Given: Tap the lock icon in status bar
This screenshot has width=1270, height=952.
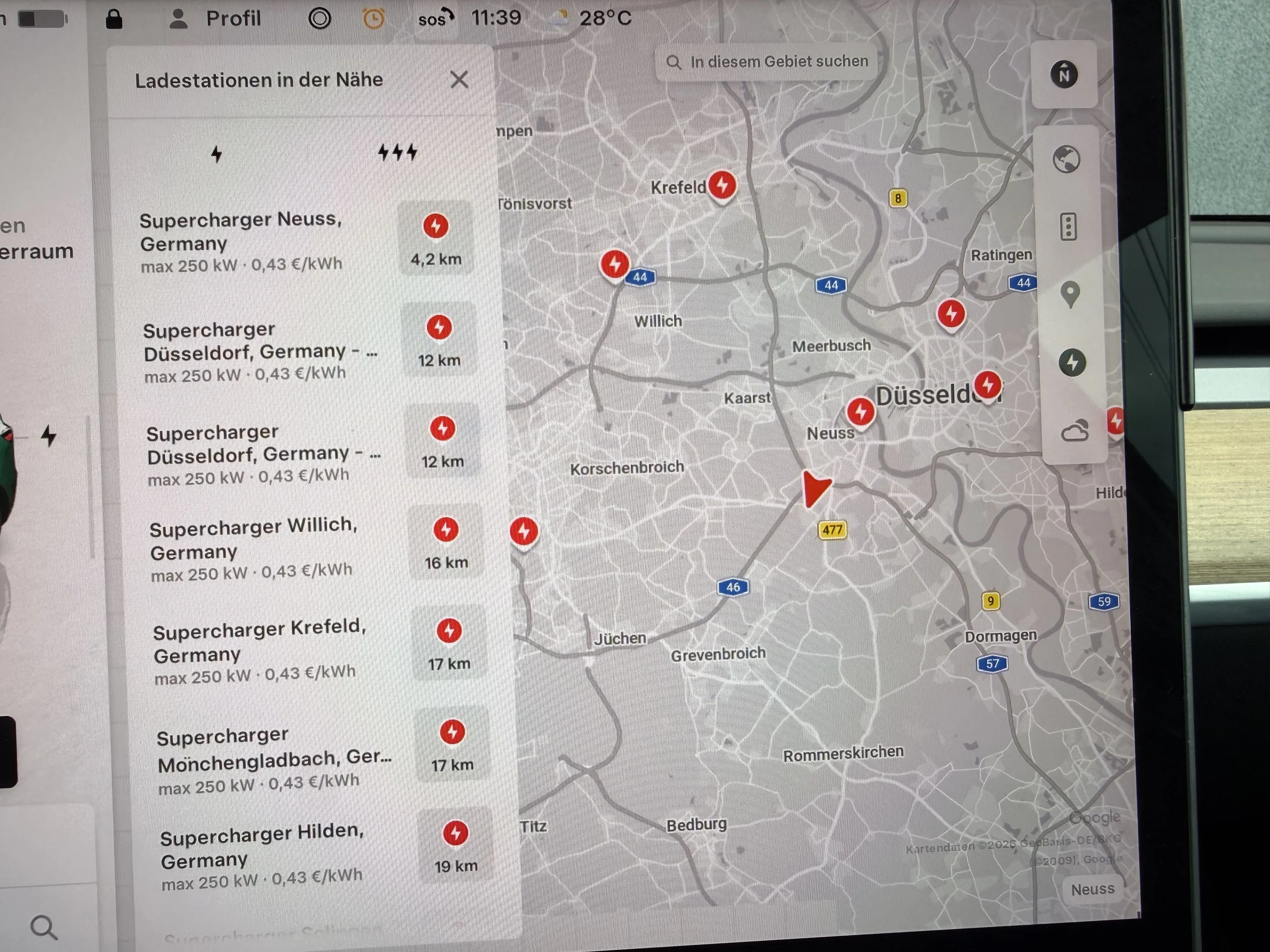Looking at the screenshot, I should coord(114,18).
